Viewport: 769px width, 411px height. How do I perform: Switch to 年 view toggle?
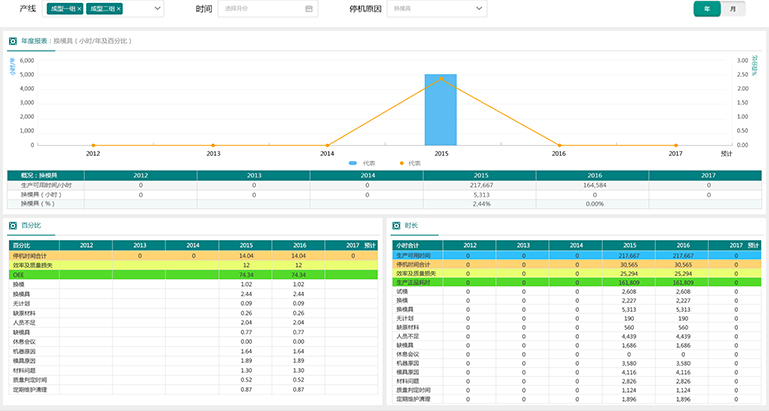point(707,9)
